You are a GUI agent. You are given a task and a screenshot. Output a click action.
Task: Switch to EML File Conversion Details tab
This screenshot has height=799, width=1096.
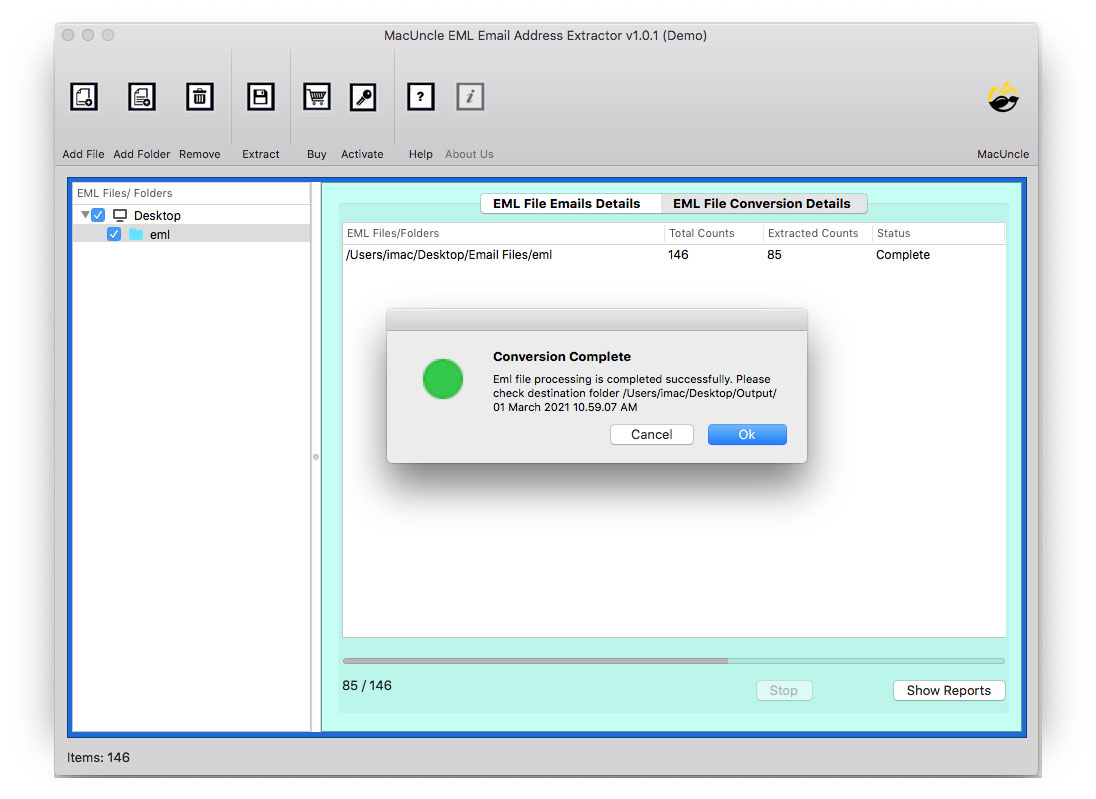click(762, 203)
